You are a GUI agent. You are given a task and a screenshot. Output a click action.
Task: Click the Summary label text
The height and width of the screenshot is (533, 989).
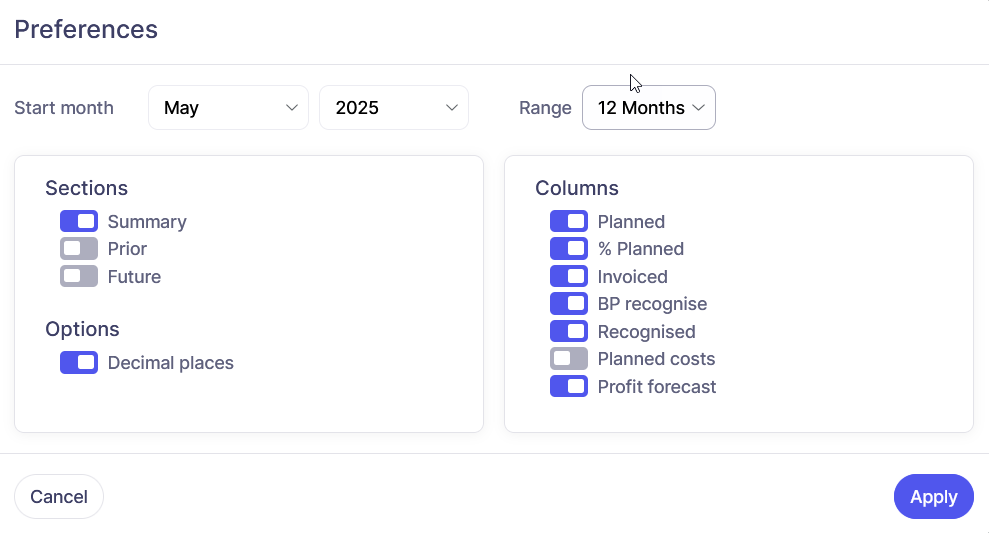(147, 222)
